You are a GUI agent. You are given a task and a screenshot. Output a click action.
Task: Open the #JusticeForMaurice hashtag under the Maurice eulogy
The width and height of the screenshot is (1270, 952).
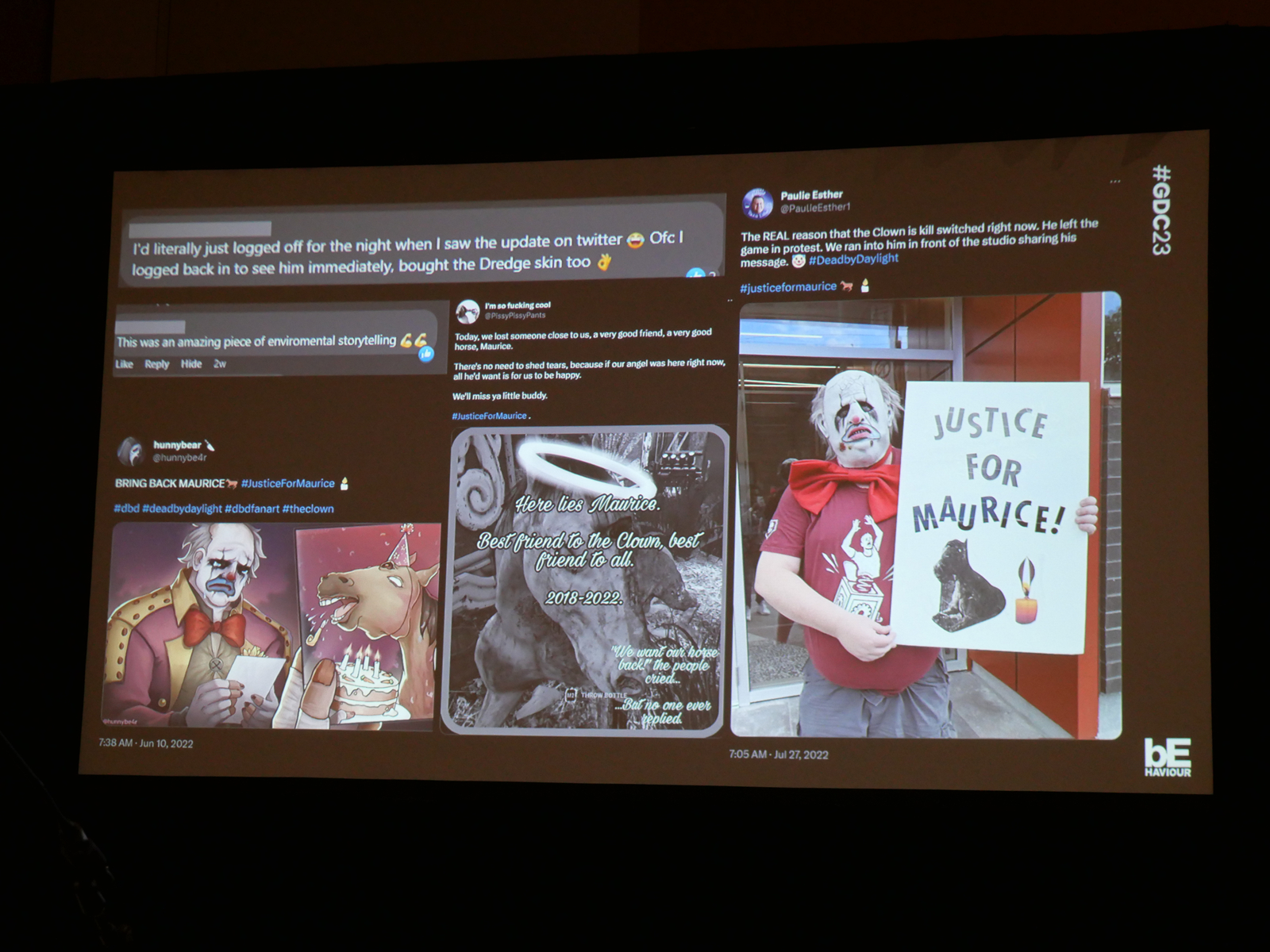[489, 416]
